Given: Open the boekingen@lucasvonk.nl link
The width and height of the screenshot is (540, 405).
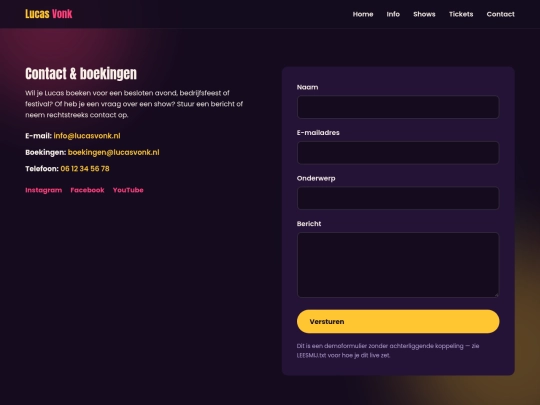Looking at the screenshot, I should coord(113,152).
